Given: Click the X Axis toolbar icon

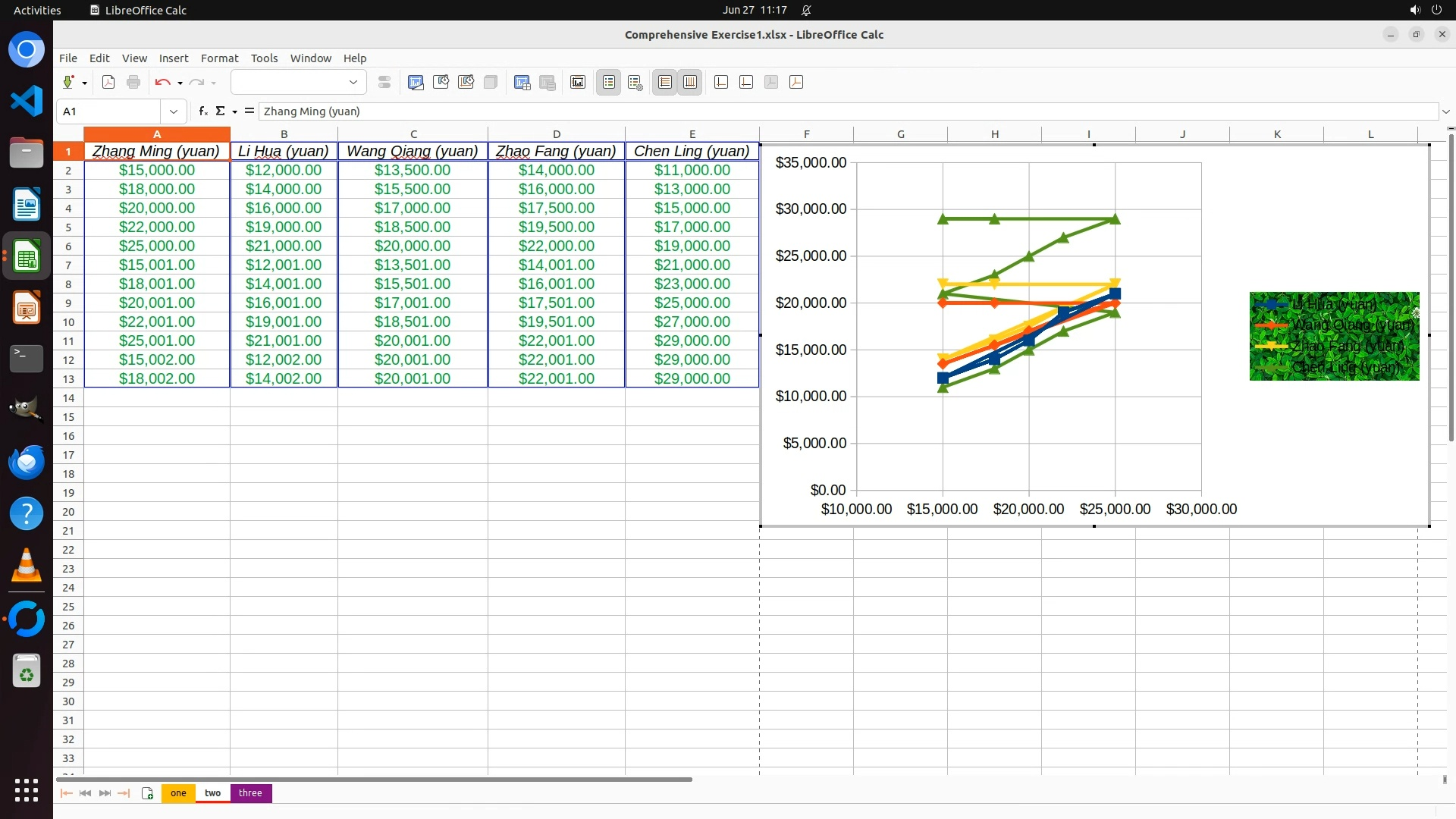Looking at the screenshot, I should pos(721,83).
